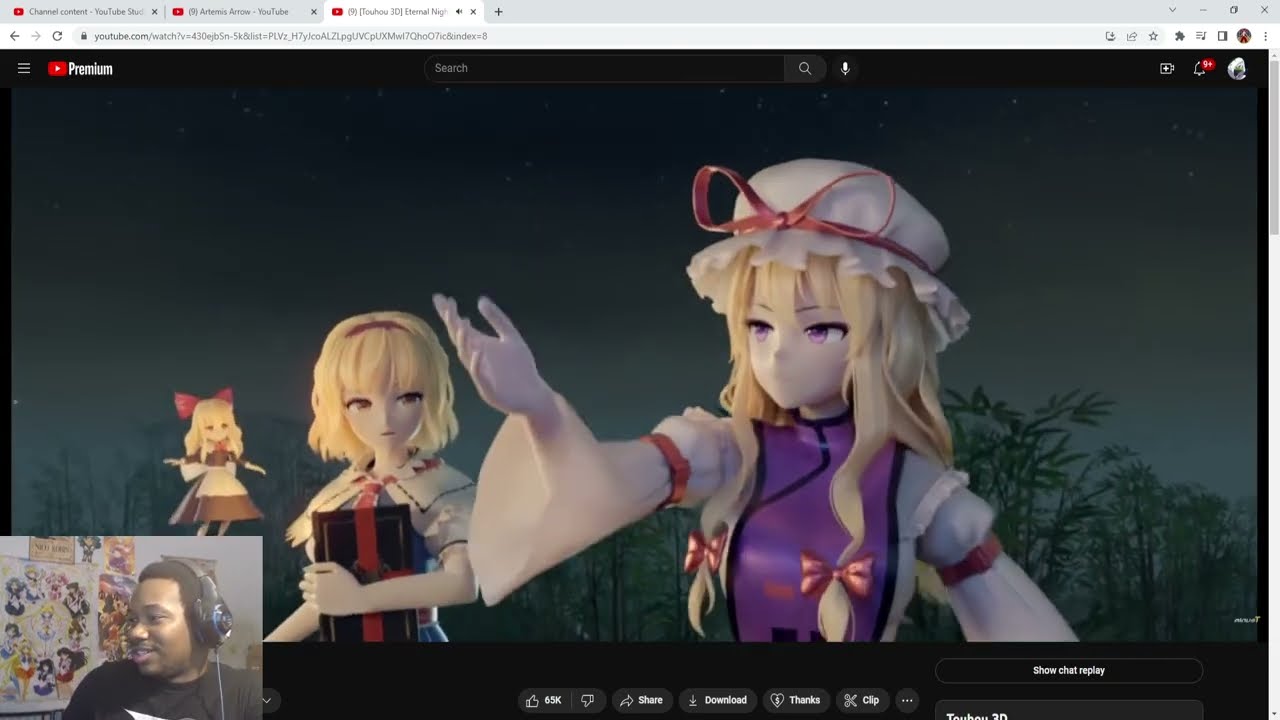Expand chevron beside the webcam overlay

(x=266, y=700)
